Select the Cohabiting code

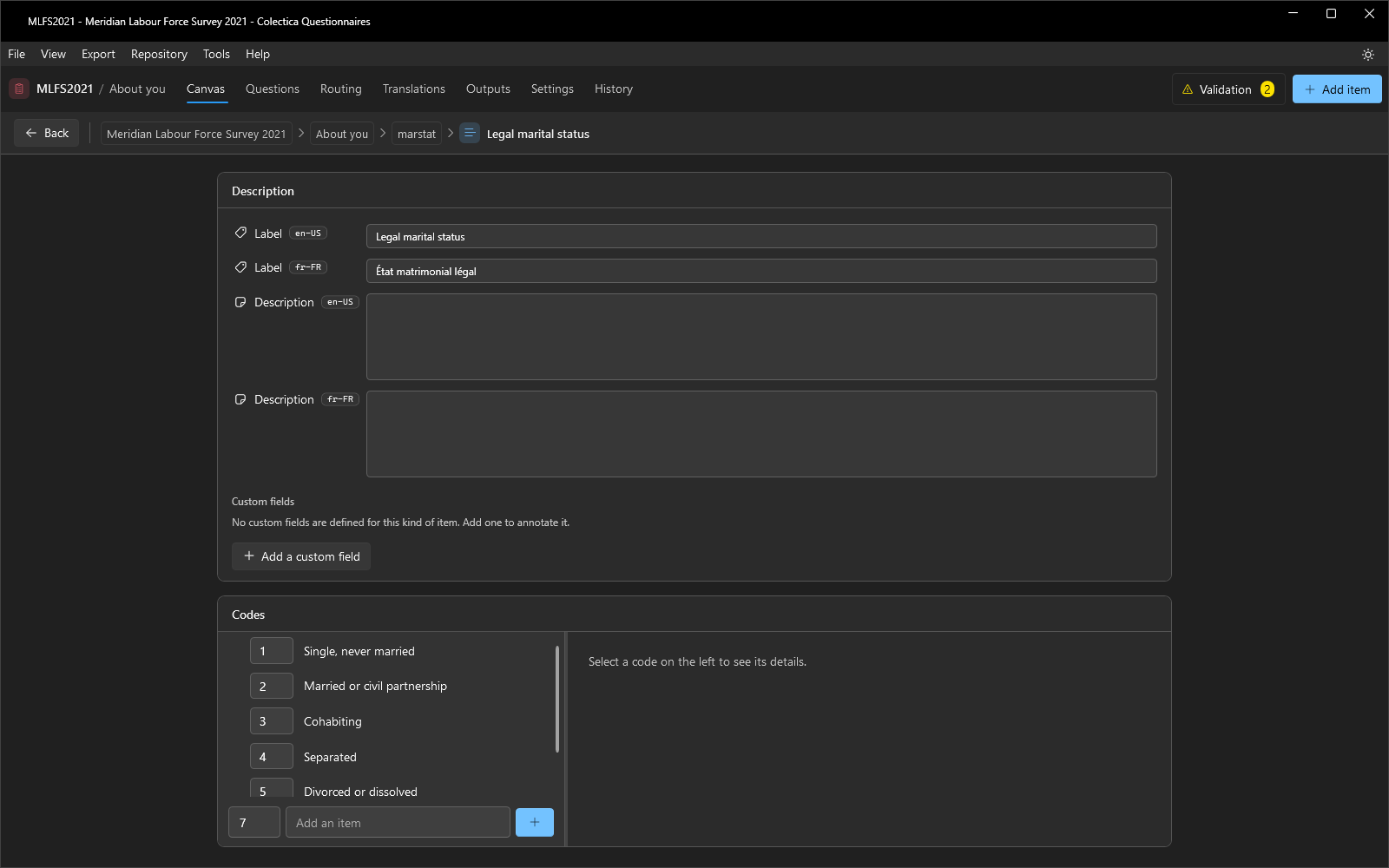pyautogui.click(x=332, y=721)
